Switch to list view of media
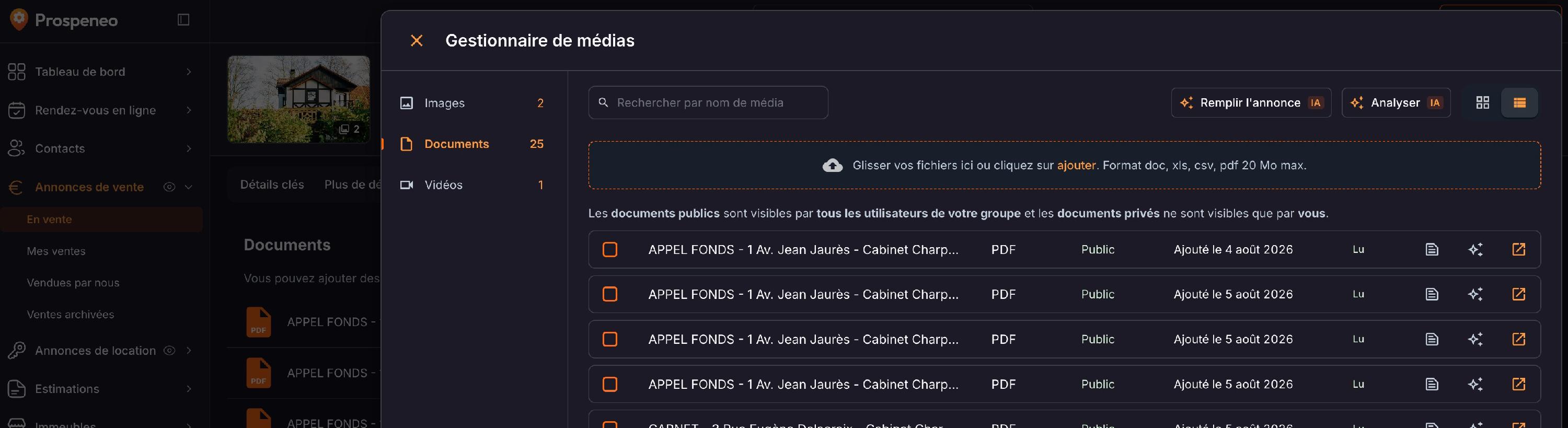Screen dimensions: 1568x428 (1519, 102)
